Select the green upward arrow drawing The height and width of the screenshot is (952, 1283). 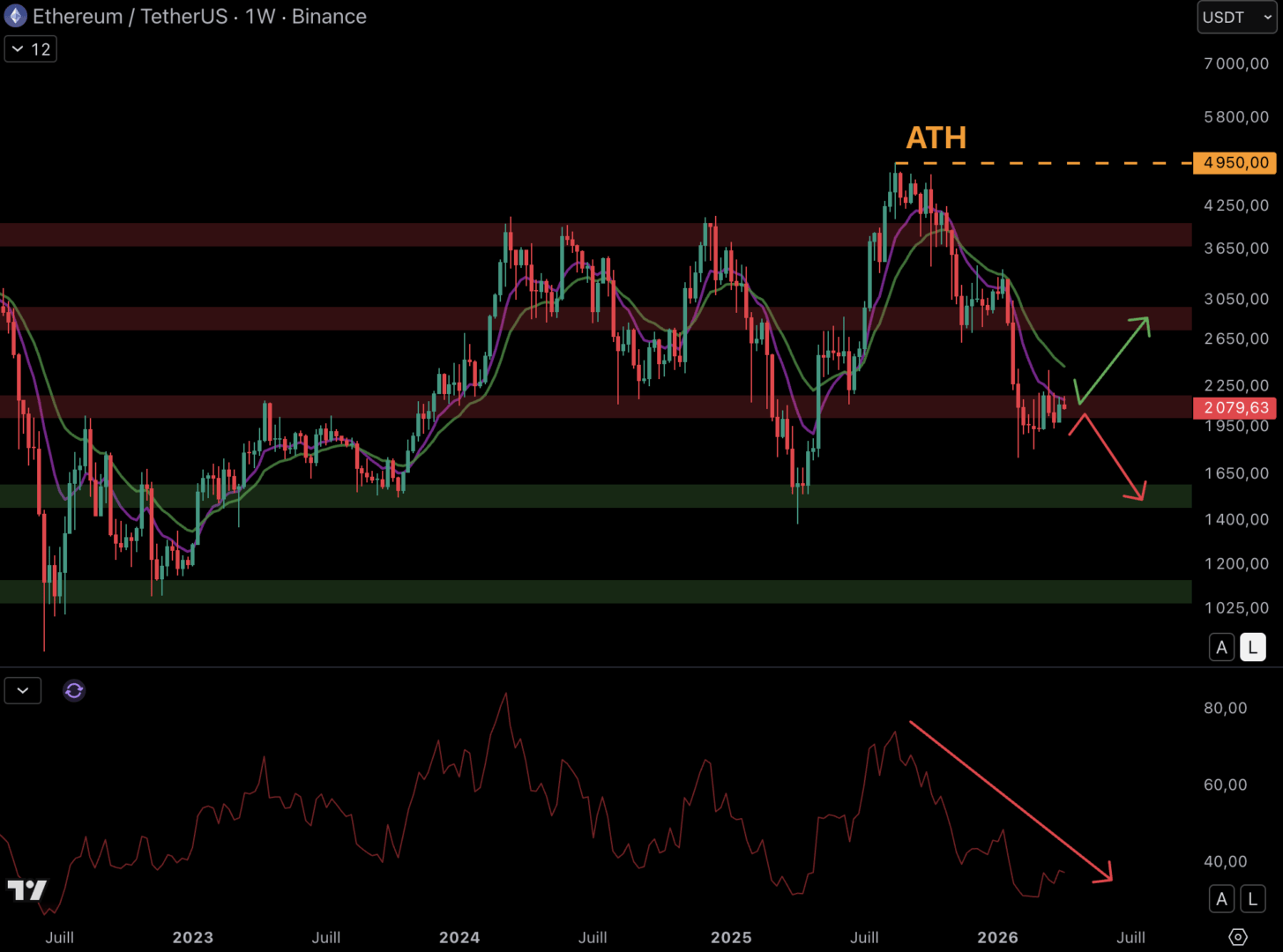[x=1114, y=360]
